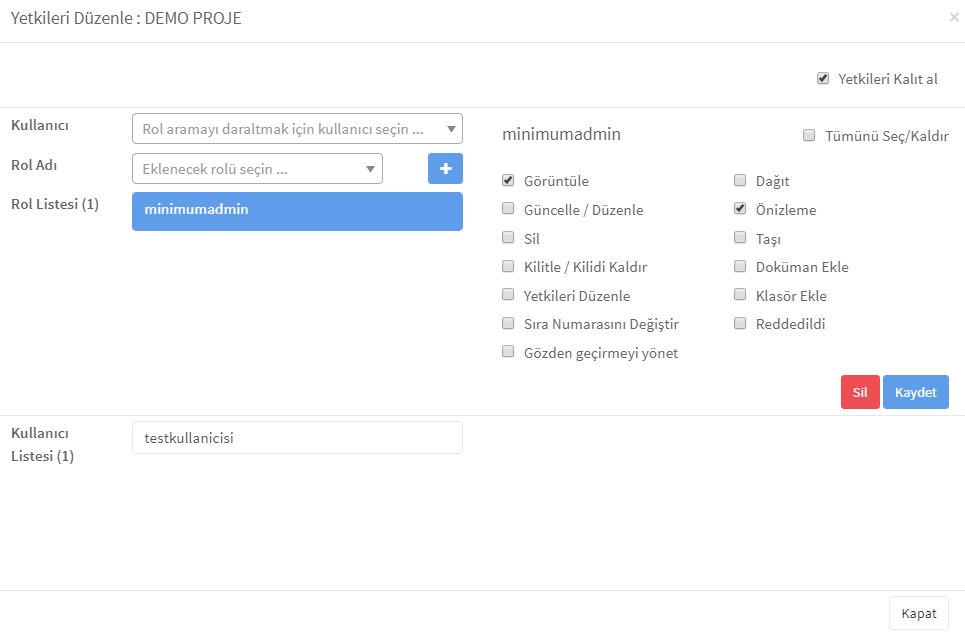The image size is (965, 640).
Task: Check the Doküman Ekle checkbox
Action: (740, 266)
